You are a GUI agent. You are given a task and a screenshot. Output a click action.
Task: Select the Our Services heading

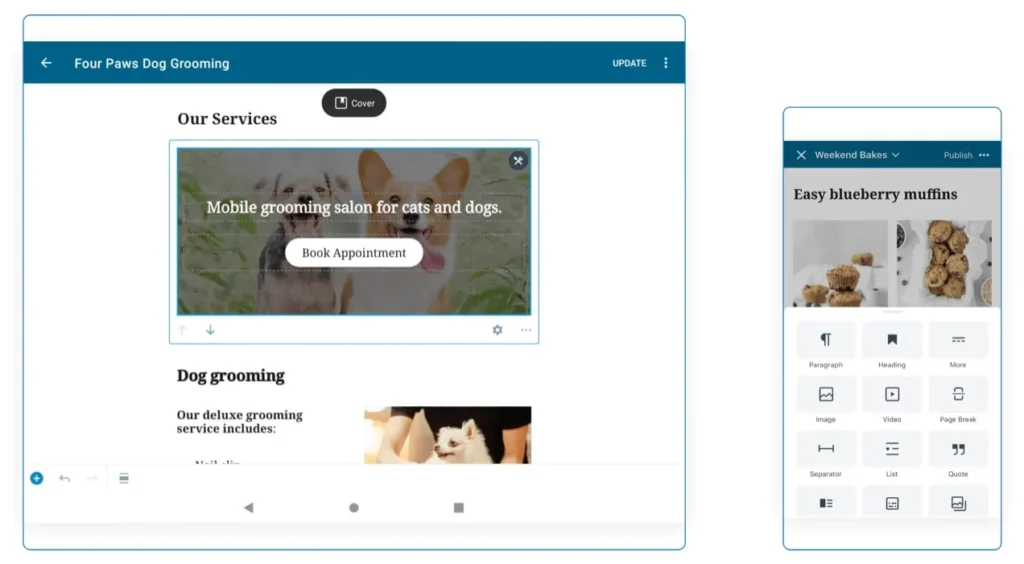coord(227,119)
